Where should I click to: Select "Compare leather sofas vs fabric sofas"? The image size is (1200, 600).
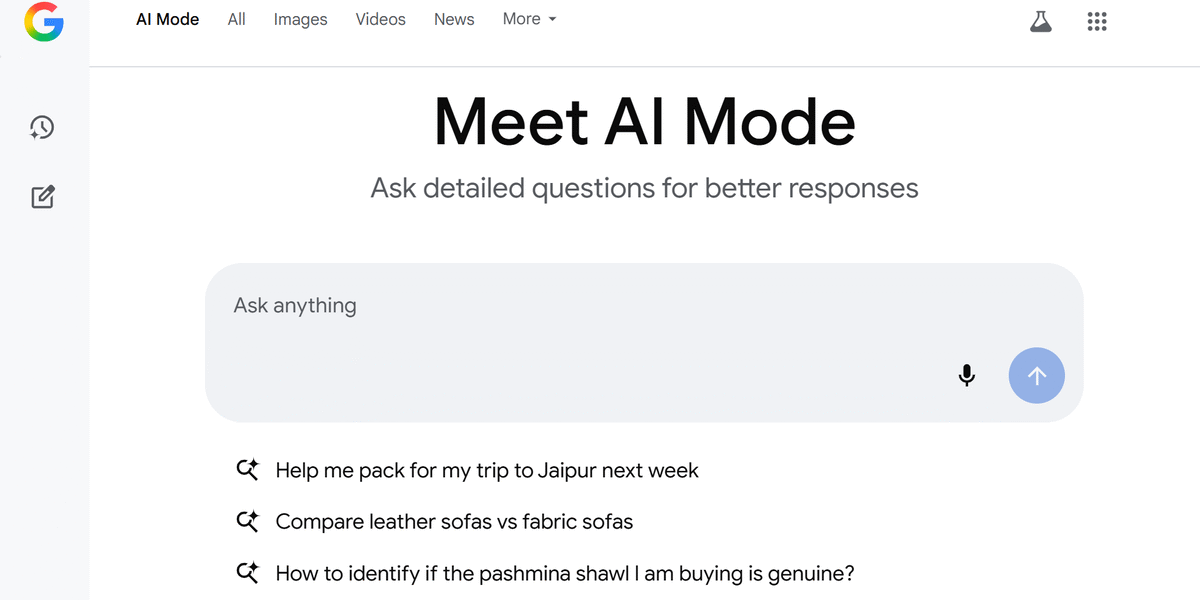click(x=454, y=522)
